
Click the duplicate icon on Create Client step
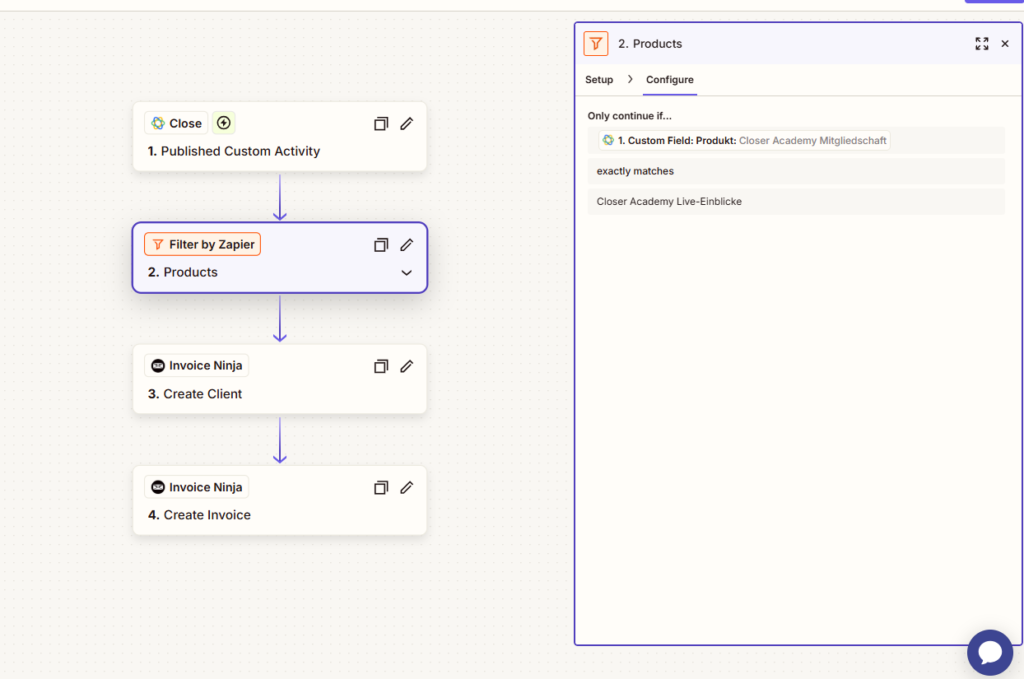pyautogui.click(x=381, y=367)
